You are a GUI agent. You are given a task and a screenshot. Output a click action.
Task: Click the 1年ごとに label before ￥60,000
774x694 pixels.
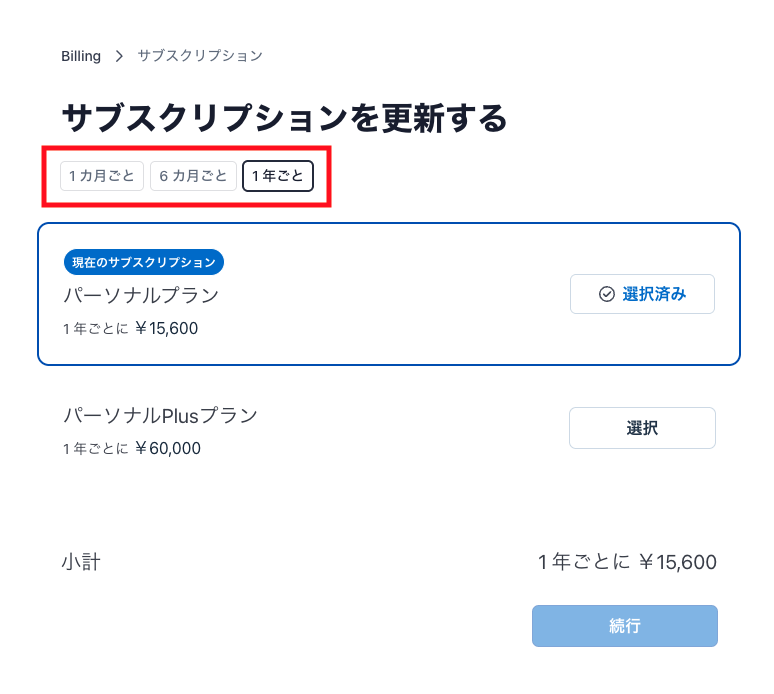point(95,449)
